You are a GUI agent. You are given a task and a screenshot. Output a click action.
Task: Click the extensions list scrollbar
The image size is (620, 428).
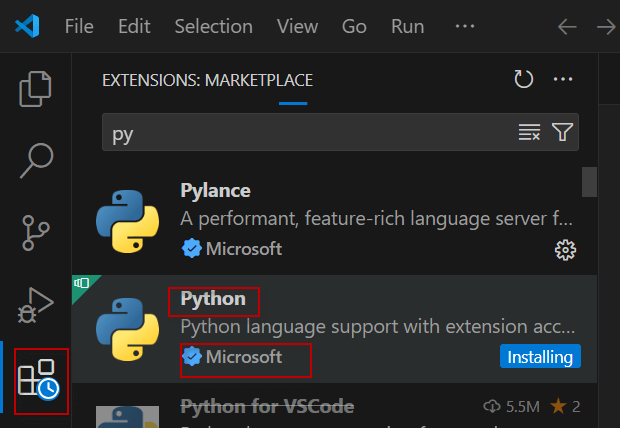pyautogui.click(x=589, y=181)
